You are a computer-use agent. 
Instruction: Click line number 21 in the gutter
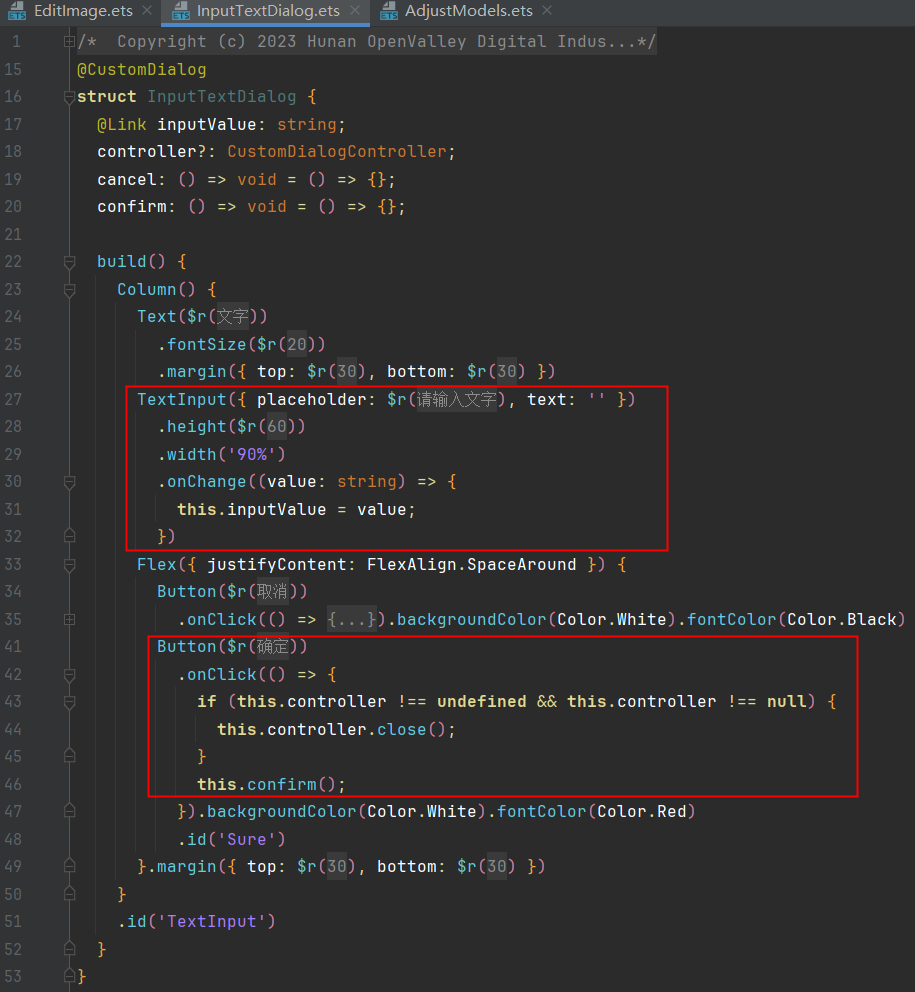tap(13, 235)
